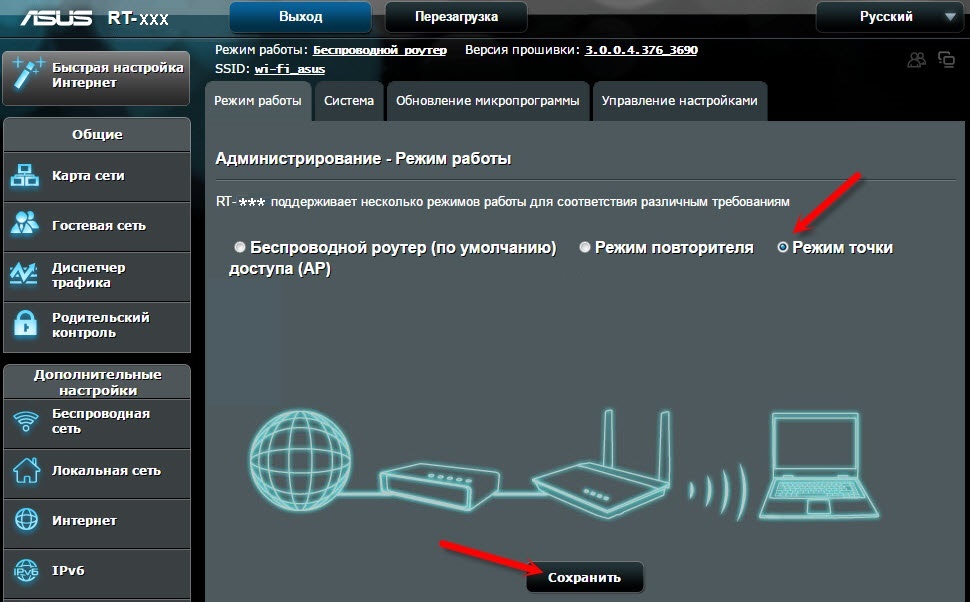Screen dimensions: 970x602
Task: Switch to the Режим работы tab
Action: point(258,101)
